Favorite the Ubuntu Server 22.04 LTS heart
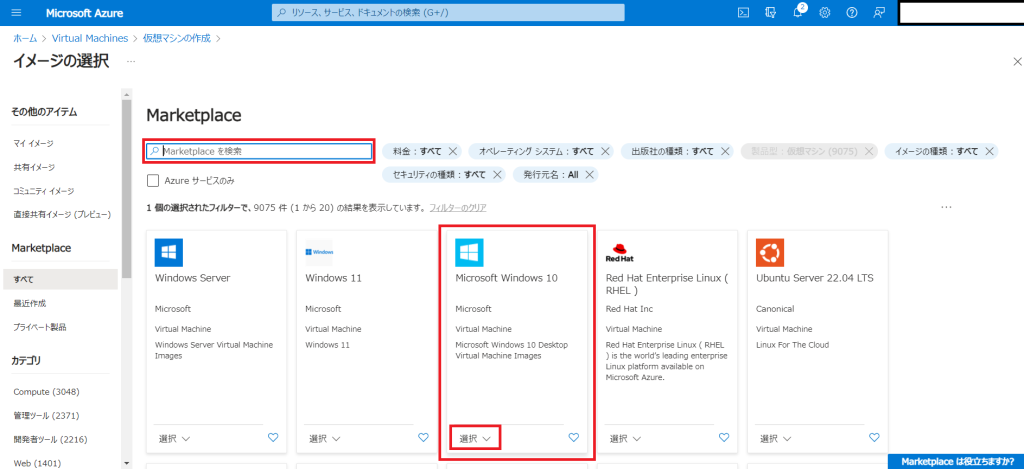 (874, 438)
